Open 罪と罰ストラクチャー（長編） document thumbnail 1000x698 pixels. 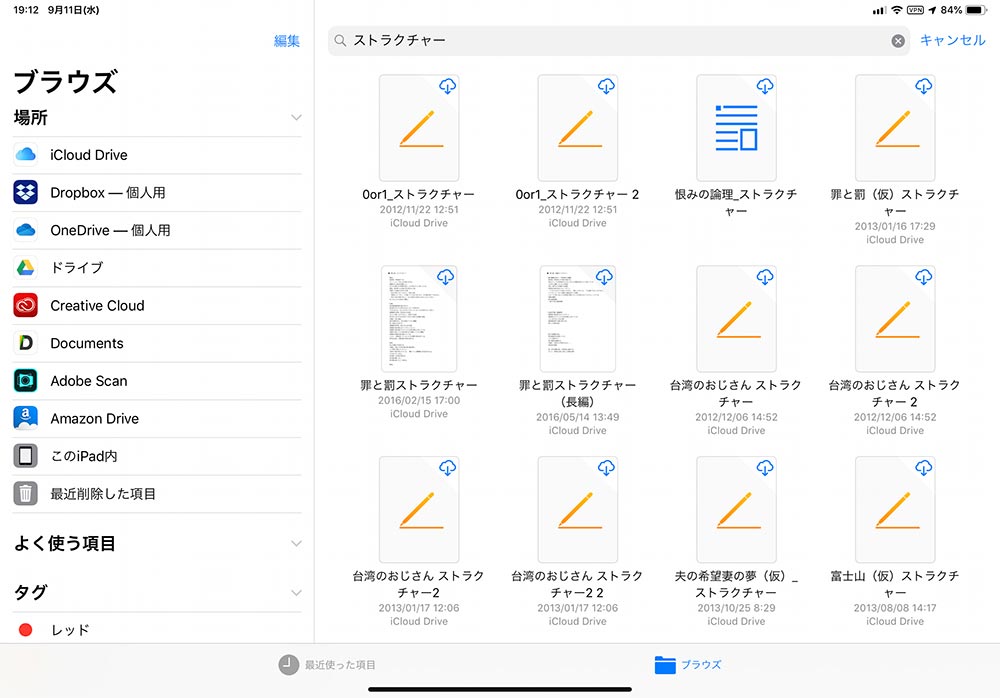(578, 318)
